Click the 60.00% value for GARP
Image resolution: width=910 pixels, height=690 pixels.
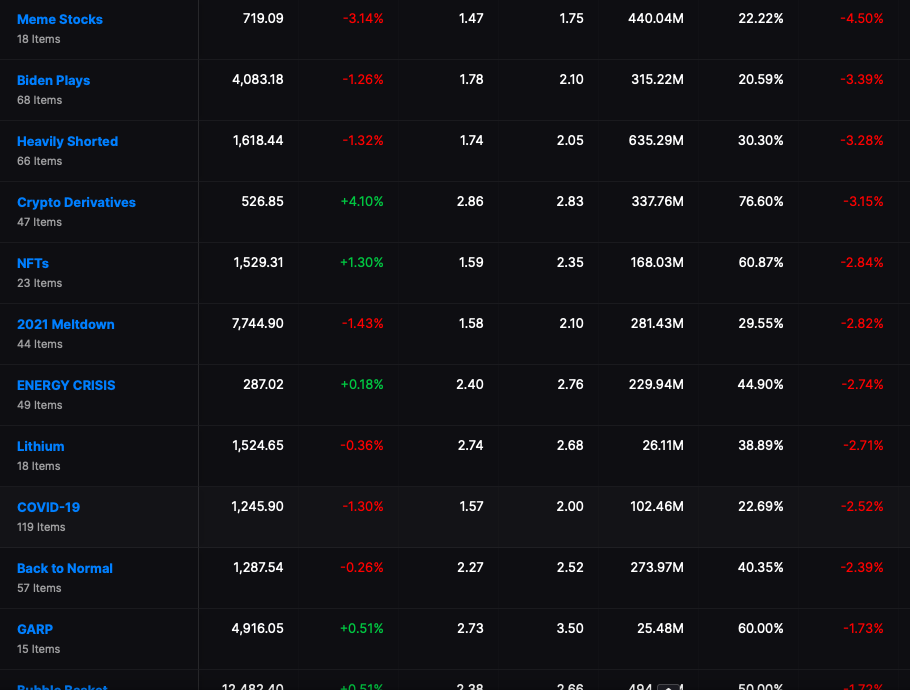pyautogui.click(x=760, y=628)
